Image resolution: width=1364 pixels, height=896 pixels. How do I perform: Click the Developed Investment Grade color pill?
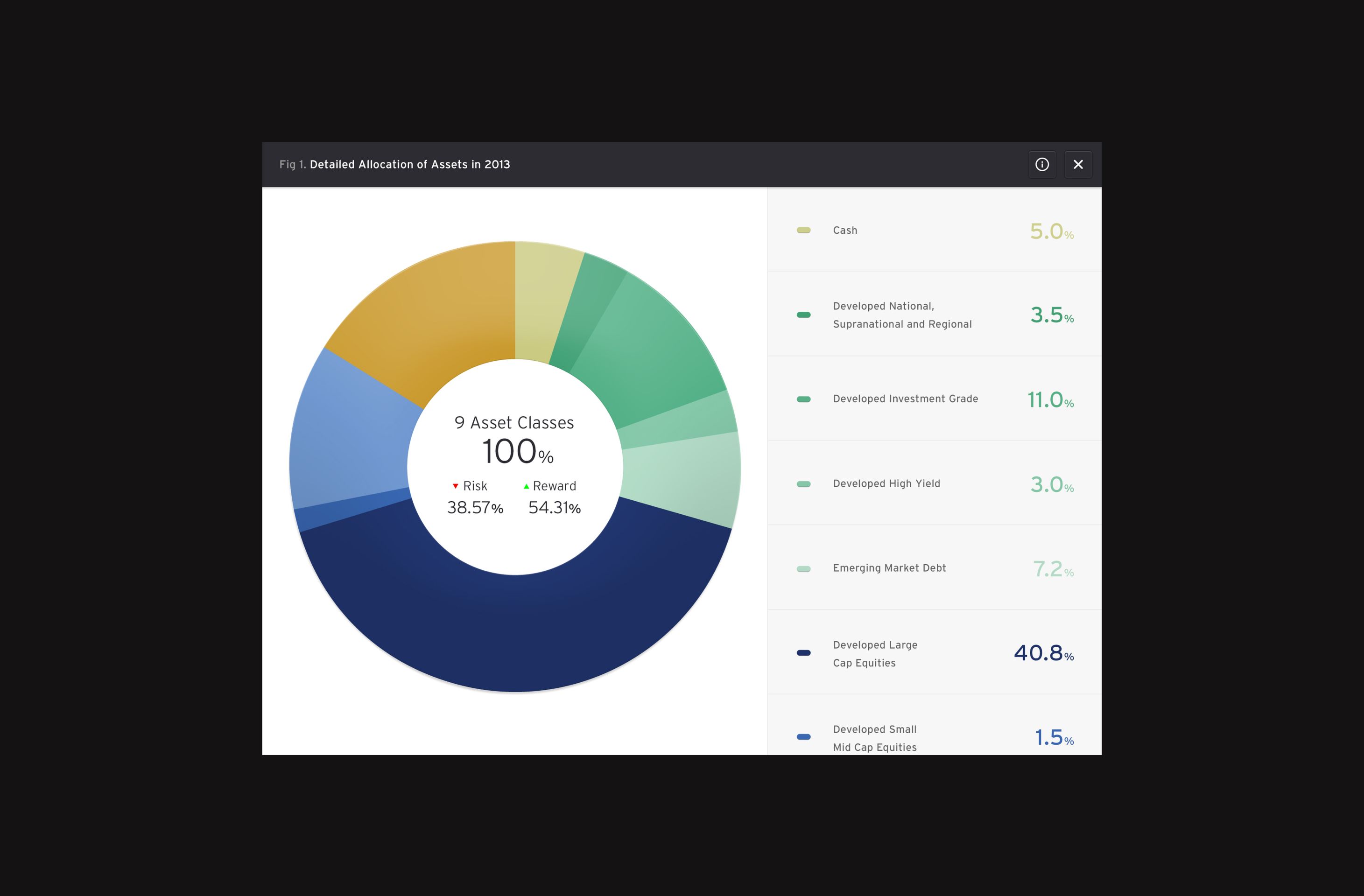(x=803, y=399)
